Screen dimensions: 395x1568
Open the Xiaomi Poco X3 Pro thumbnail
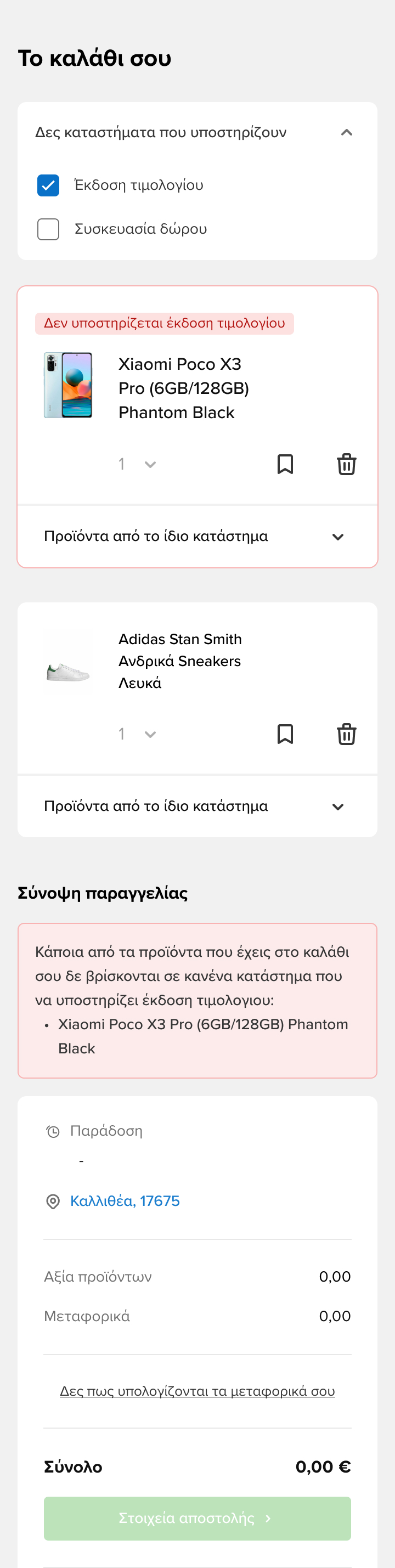68,385
